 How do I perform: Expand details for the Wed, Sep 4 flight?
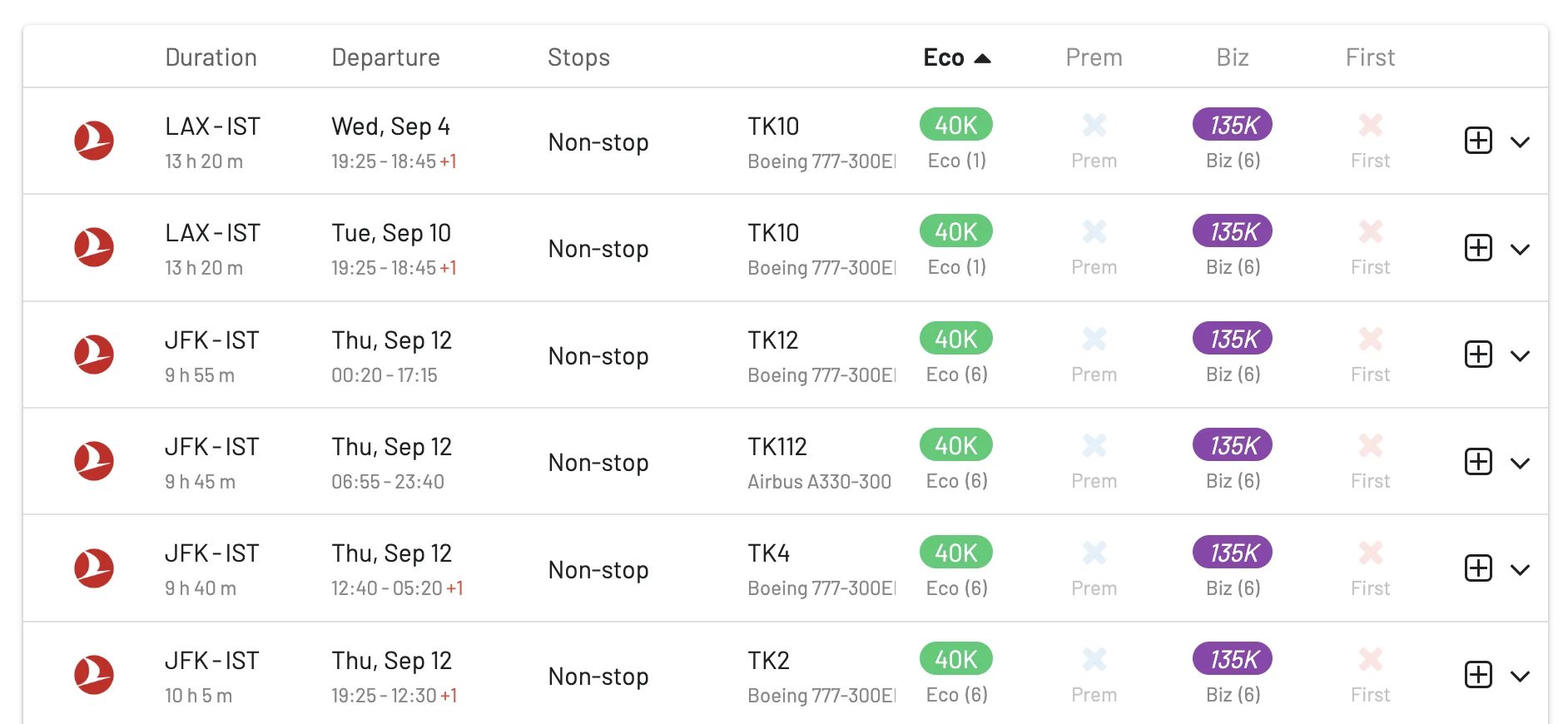pyautogui.click(x=1520, y=142)
